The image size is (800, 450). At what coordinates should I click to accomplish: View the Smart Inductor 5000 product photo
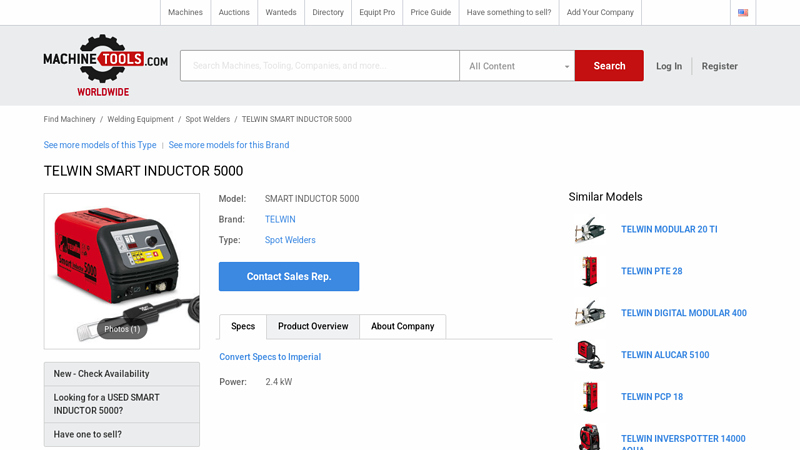122,271
